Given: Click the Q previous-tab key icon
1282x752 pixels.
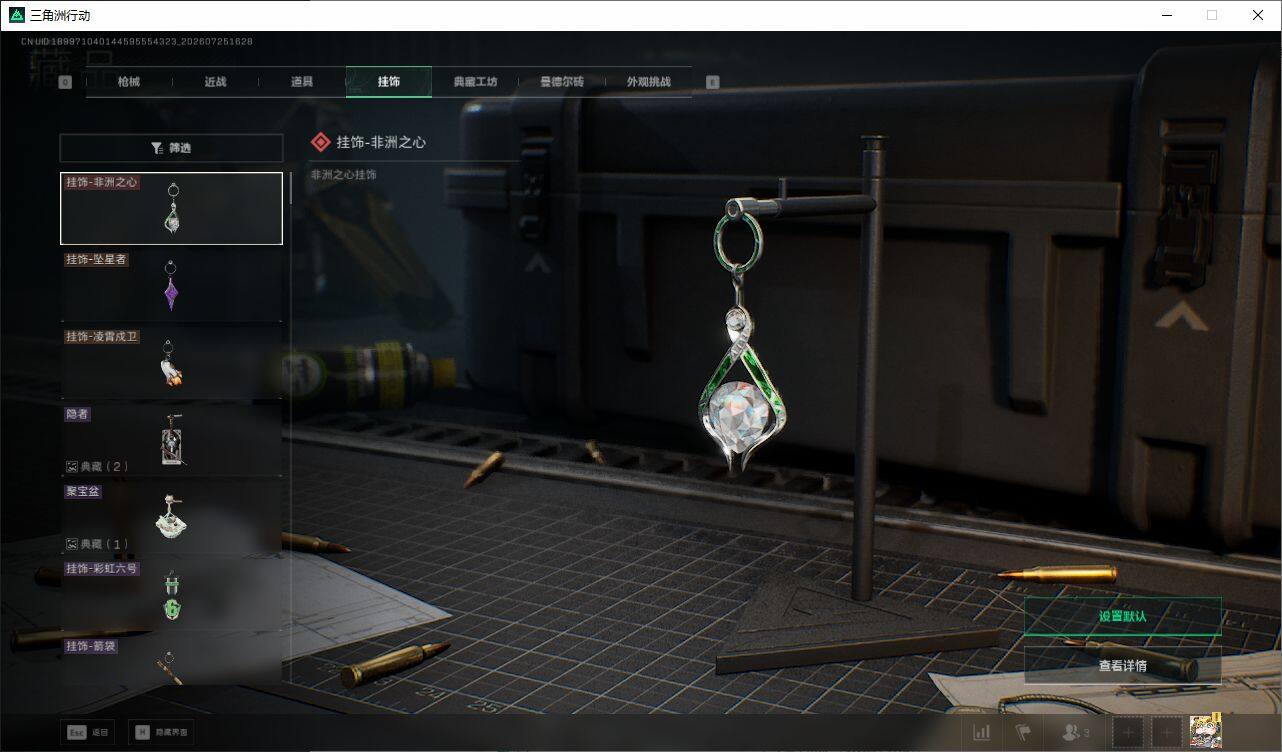Looking at the screenshot, I should click(65, 83).
